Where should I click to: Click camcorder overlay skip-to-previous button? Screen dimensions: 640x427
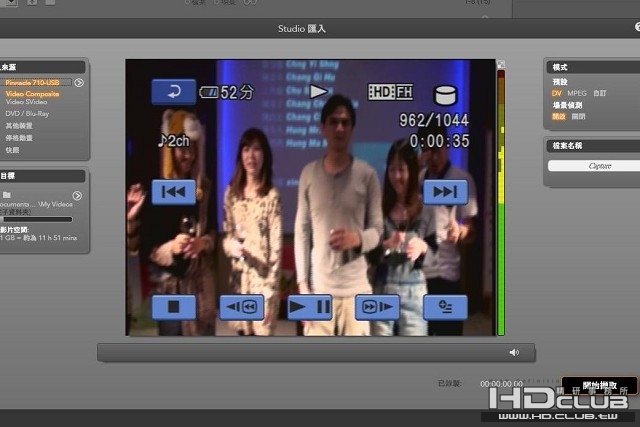(173, 192)
